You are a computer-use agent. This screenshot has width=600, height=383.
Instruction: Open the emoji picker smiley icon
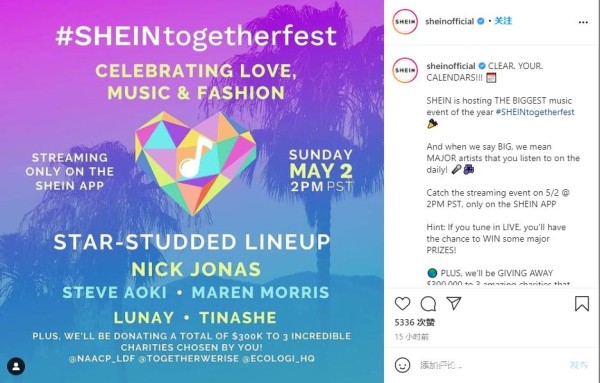coord(402,365)
